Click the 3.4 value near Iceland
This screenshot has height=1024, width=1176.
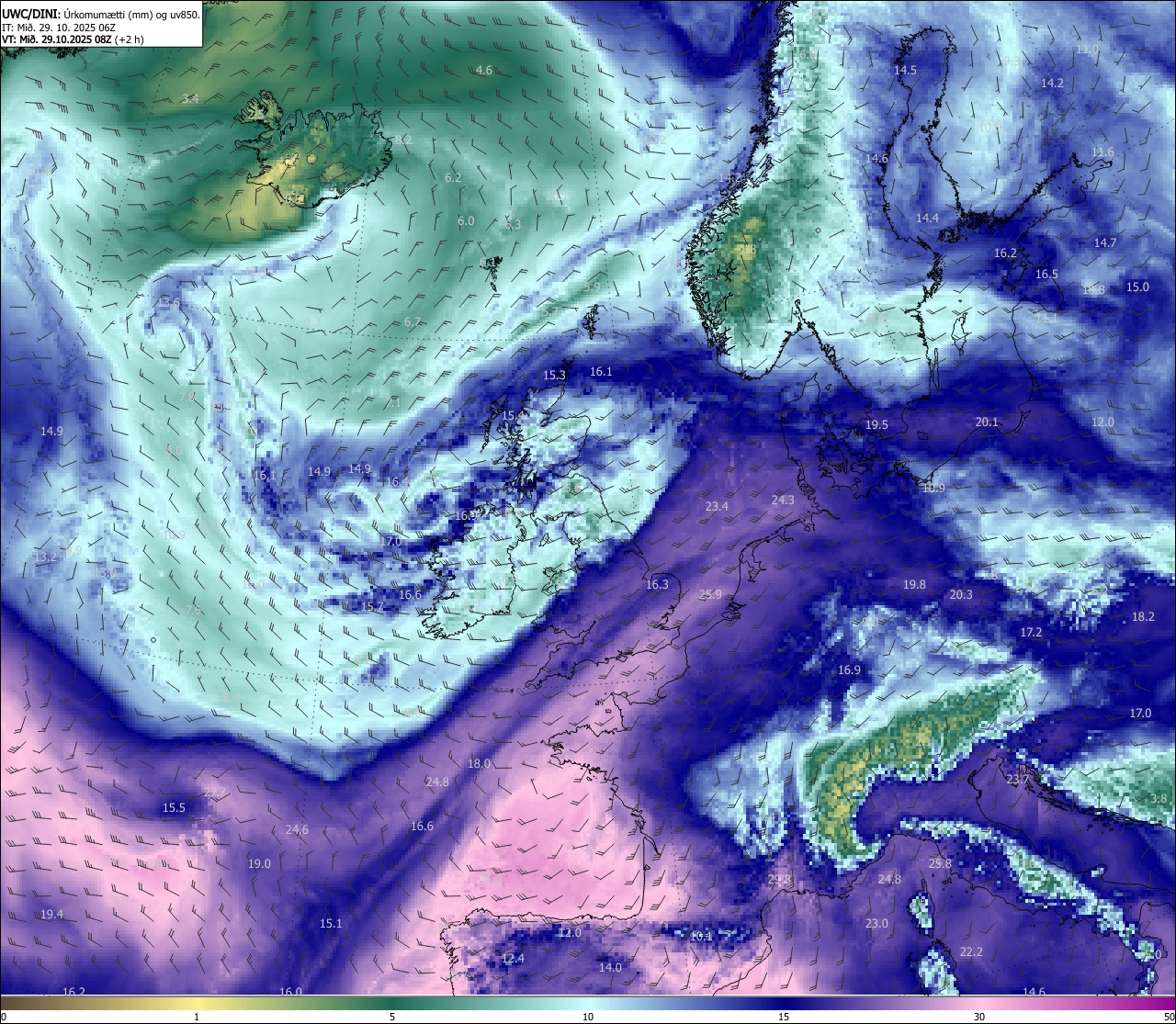point(190,98)
